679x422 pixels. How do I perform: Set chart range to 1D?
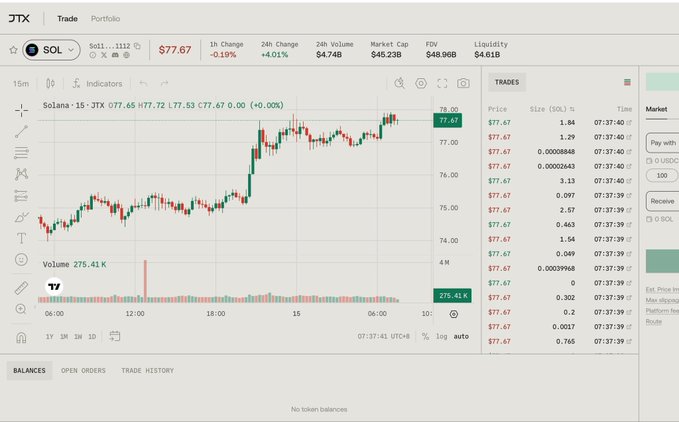(92, 336)
